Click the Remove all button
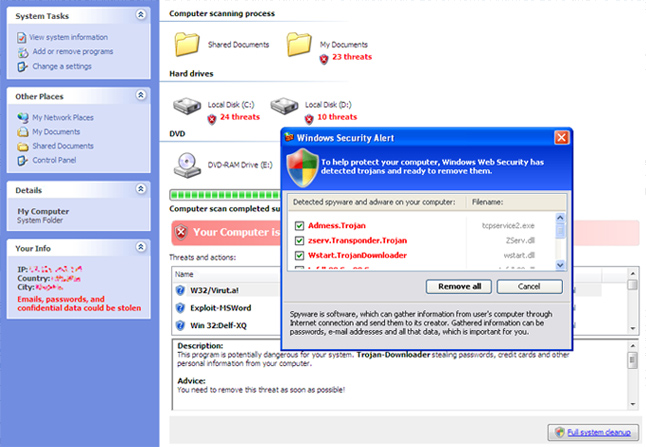Viewport: 646px width, 447px height. (x=459, y=287)
